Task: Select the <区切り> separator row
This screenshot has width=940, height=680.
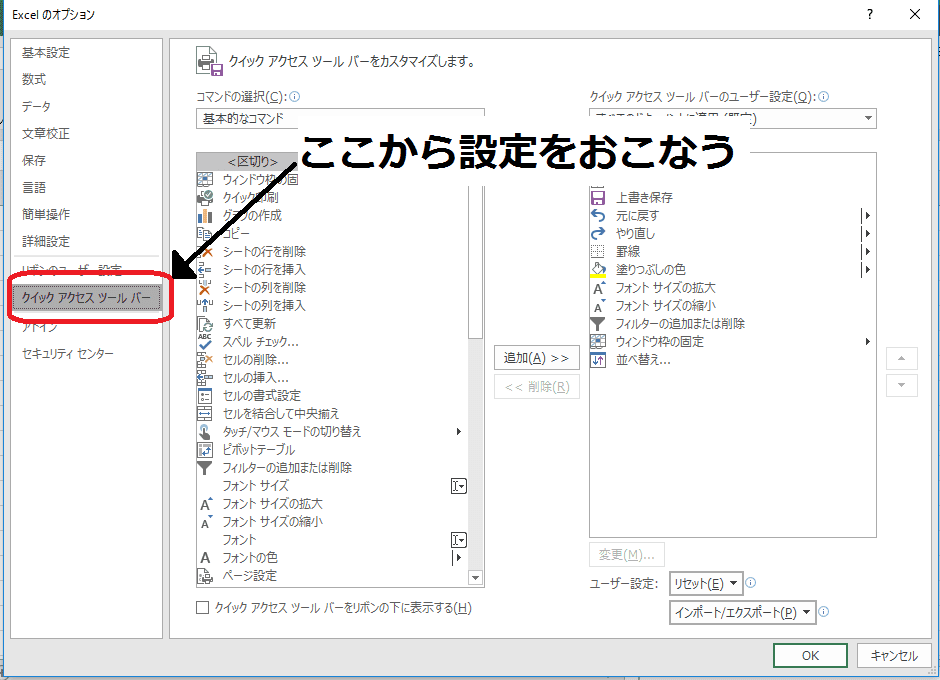Action: (x=252, y=161)
